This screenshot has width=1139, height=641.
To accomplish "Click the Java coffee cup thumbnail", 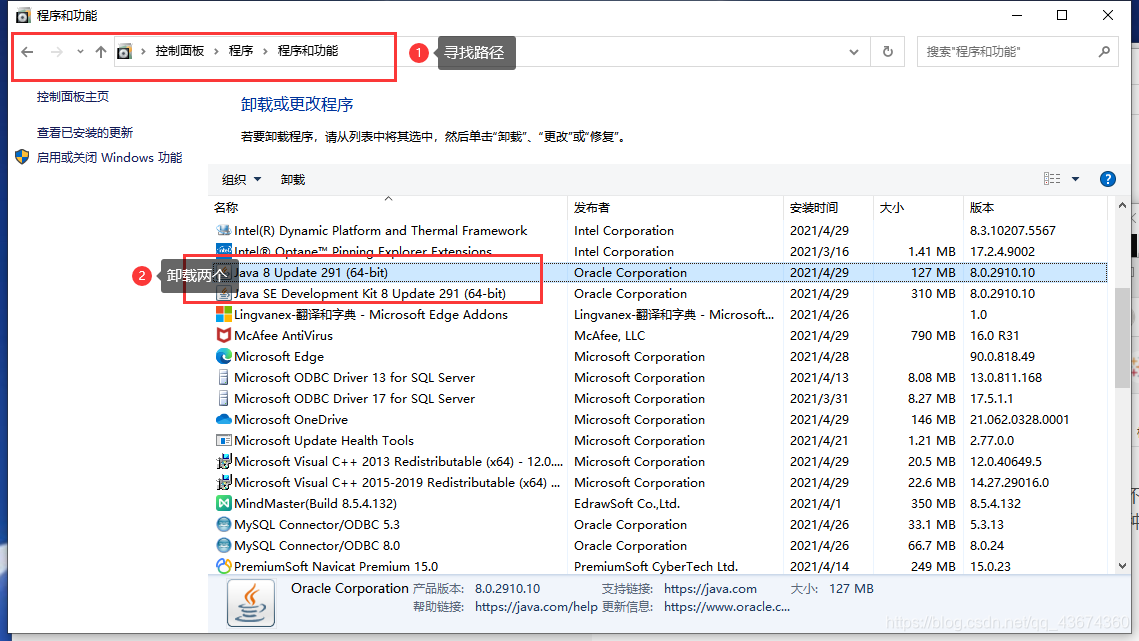I will pos(251,602).
